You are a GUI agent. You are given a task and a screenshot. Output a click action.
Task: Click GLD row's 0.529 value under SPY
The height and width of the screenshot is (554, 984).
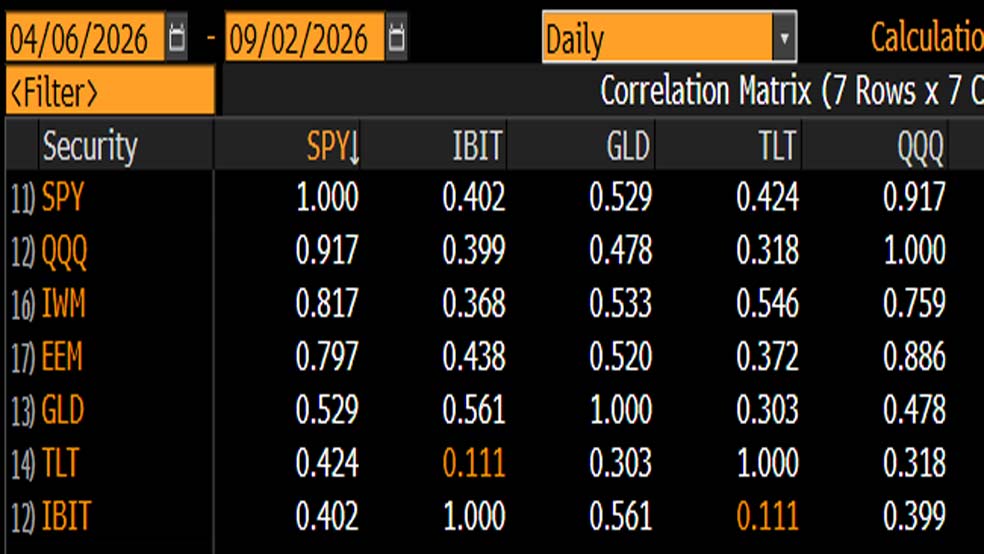click(x=327, y=410)
